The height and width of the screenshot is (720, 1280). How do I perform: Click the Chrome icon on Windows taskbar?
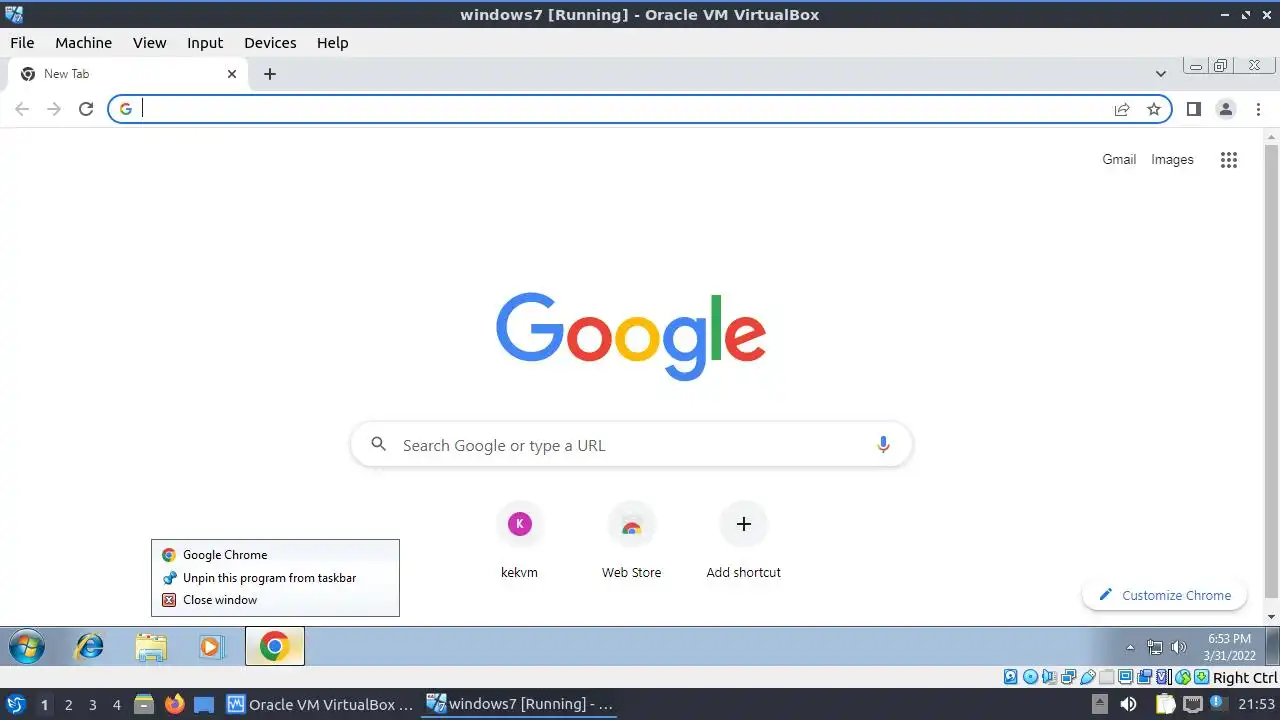coord(275,647)
